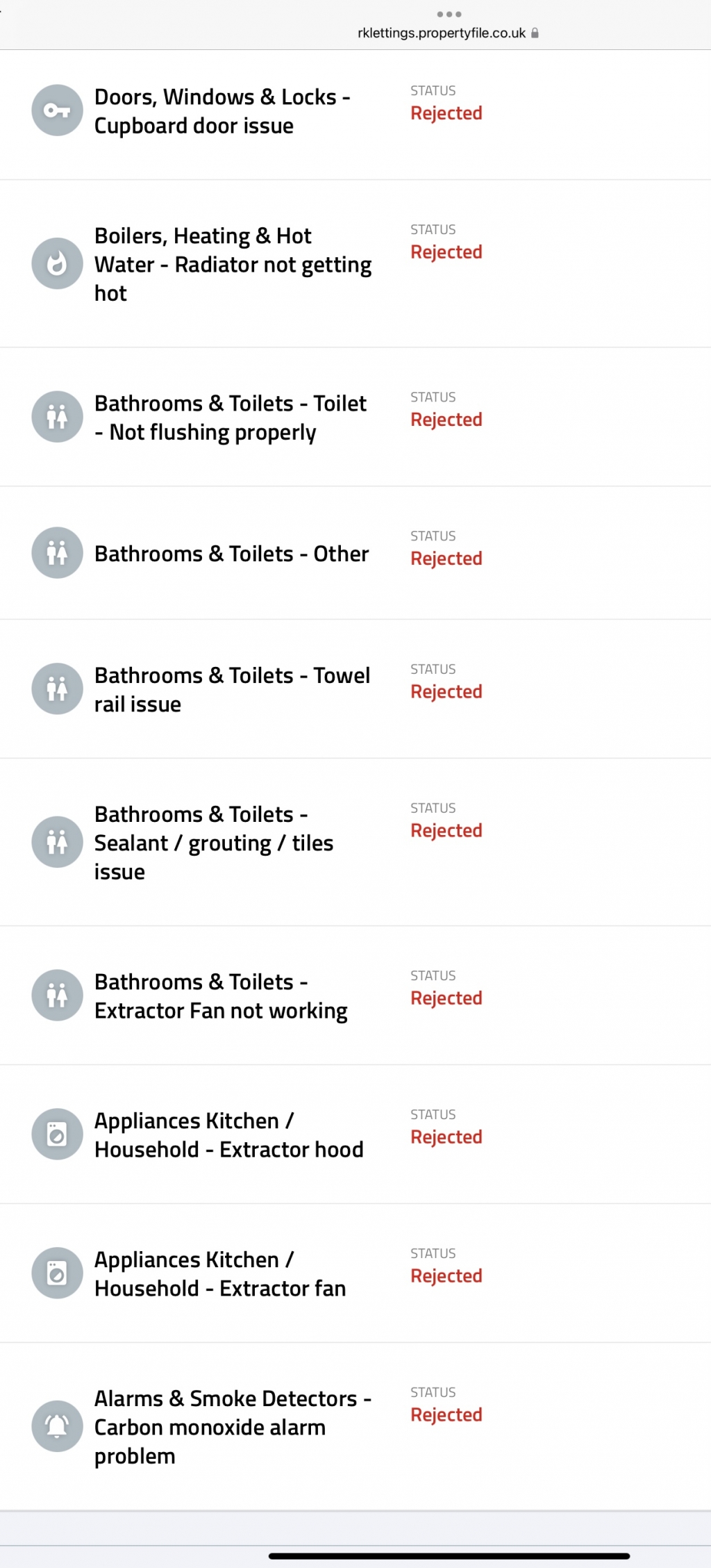Tap the three-dot multitasking menu at top
The height and width of the screenshot is (1568, 711).
click(x=449, y=14)
